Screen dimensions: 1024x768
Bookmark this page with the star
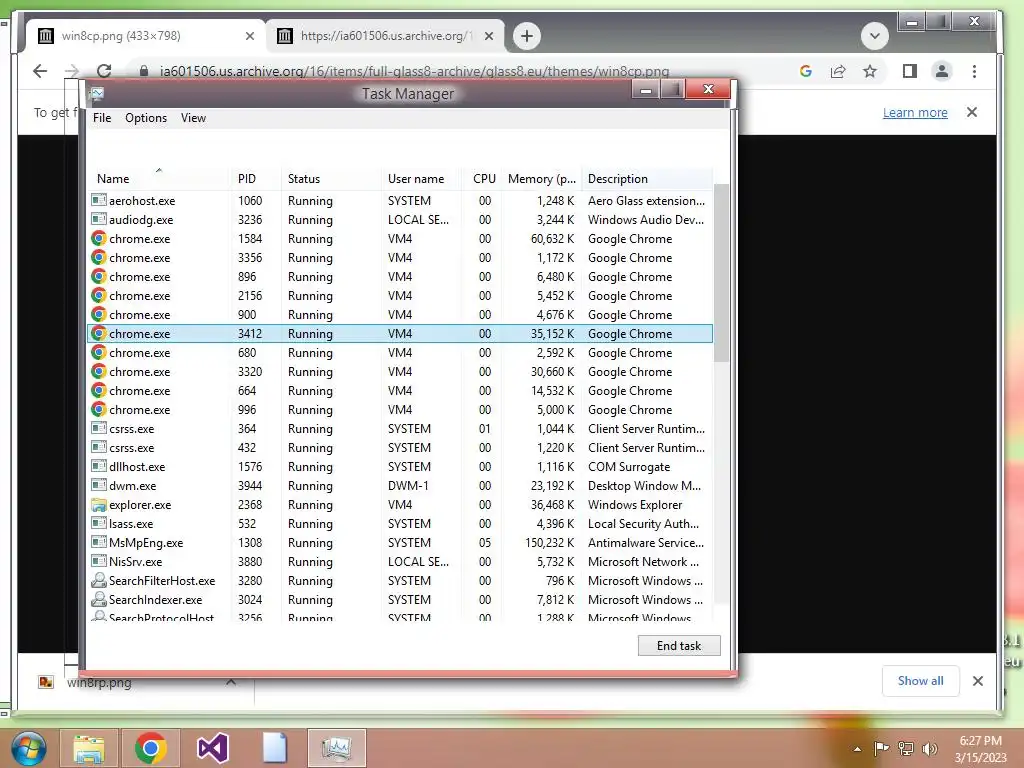click(x=870, y=71)
